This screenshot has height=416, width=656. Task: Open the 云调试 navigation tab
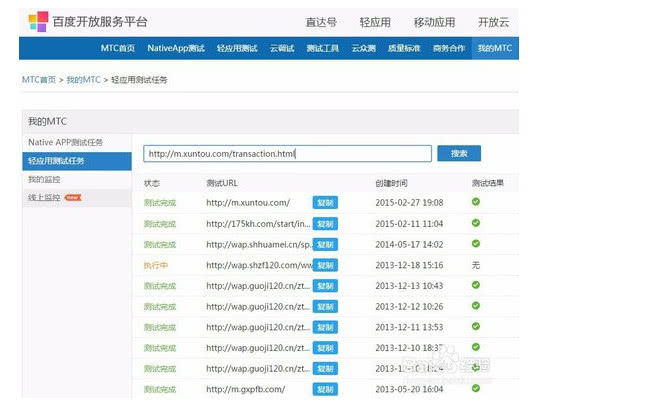(281, 48)
